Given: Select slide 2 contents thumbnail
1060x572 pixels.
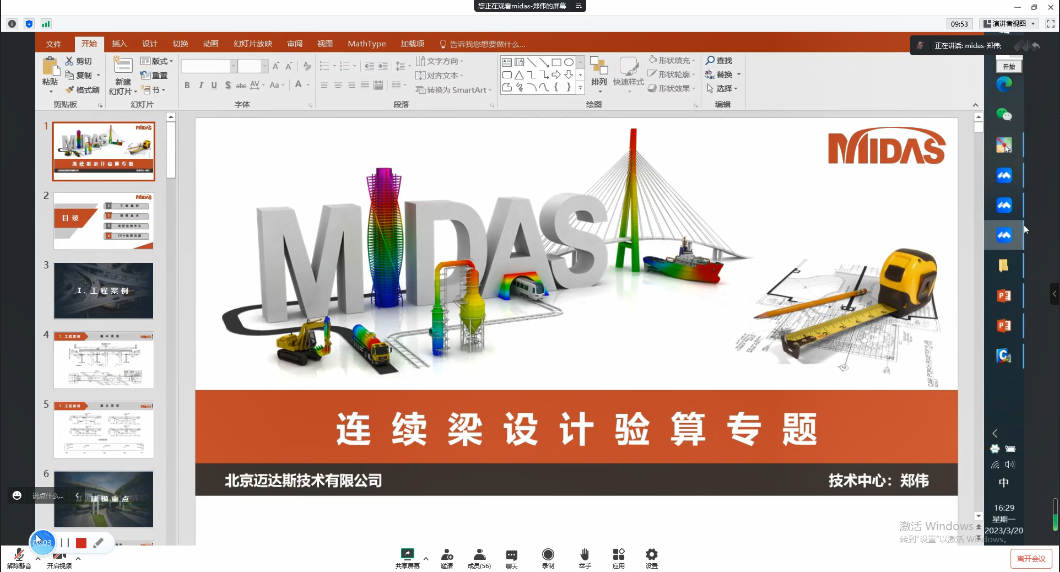Looking at the screenshot, I should [x=103, y=221].
